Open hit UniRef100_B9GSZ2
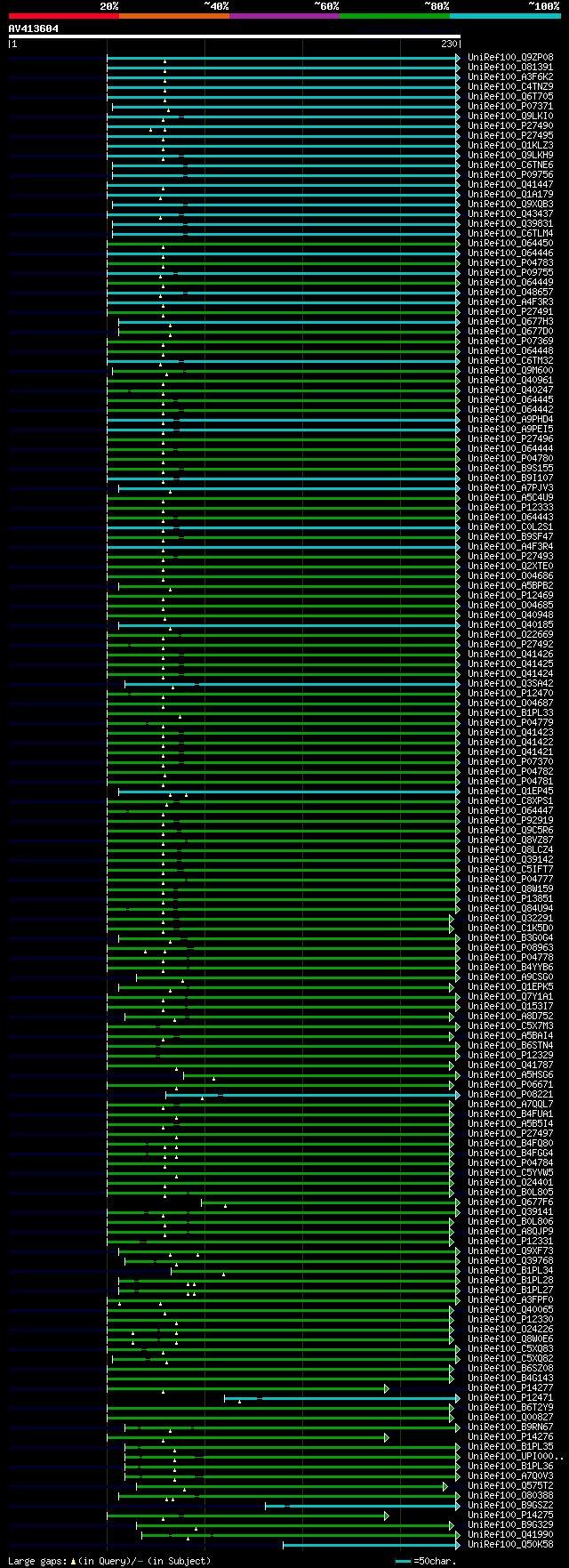 pos(510,1506)
